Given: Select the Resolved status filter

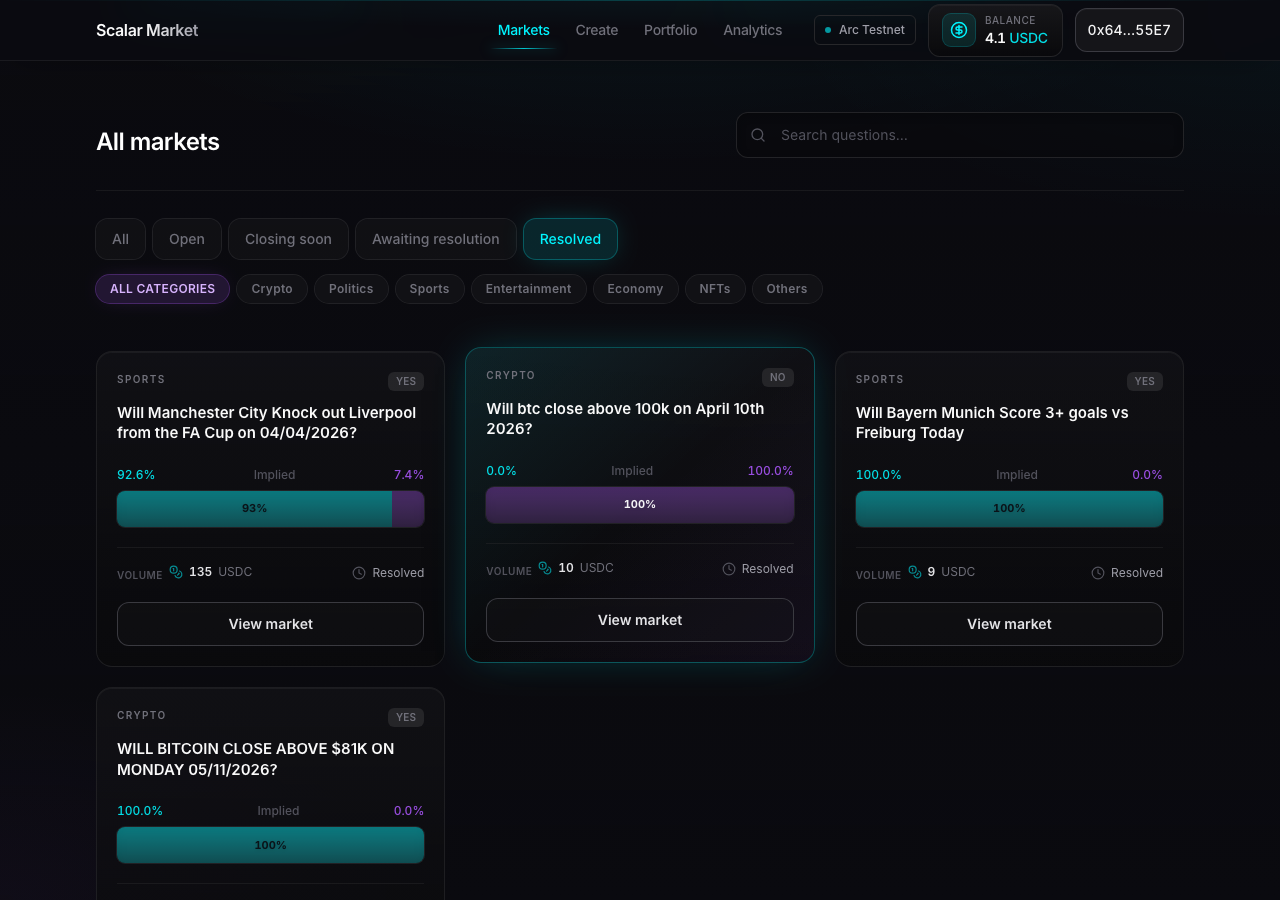Looking at the screenshot, I should 570,239.
